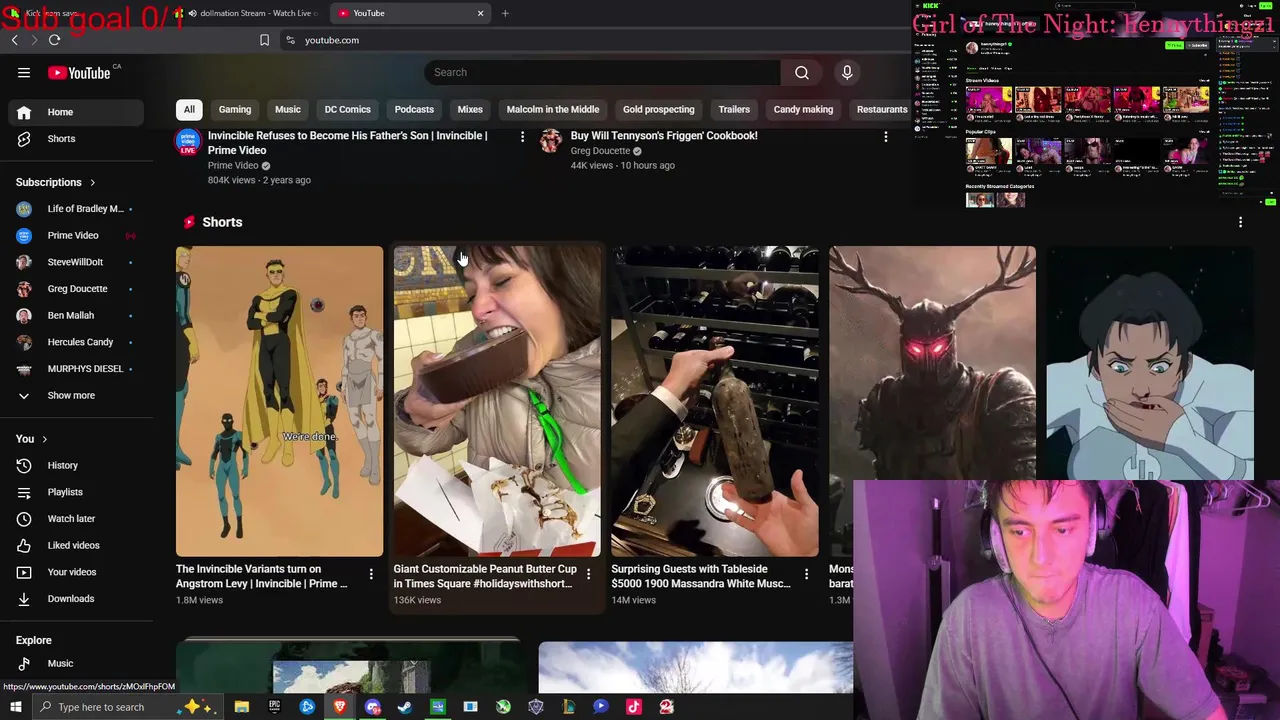Select the Mixes filter chip
Image resolution: width=1280 pixels, height=720 pixels.
(x=470, y=110)
